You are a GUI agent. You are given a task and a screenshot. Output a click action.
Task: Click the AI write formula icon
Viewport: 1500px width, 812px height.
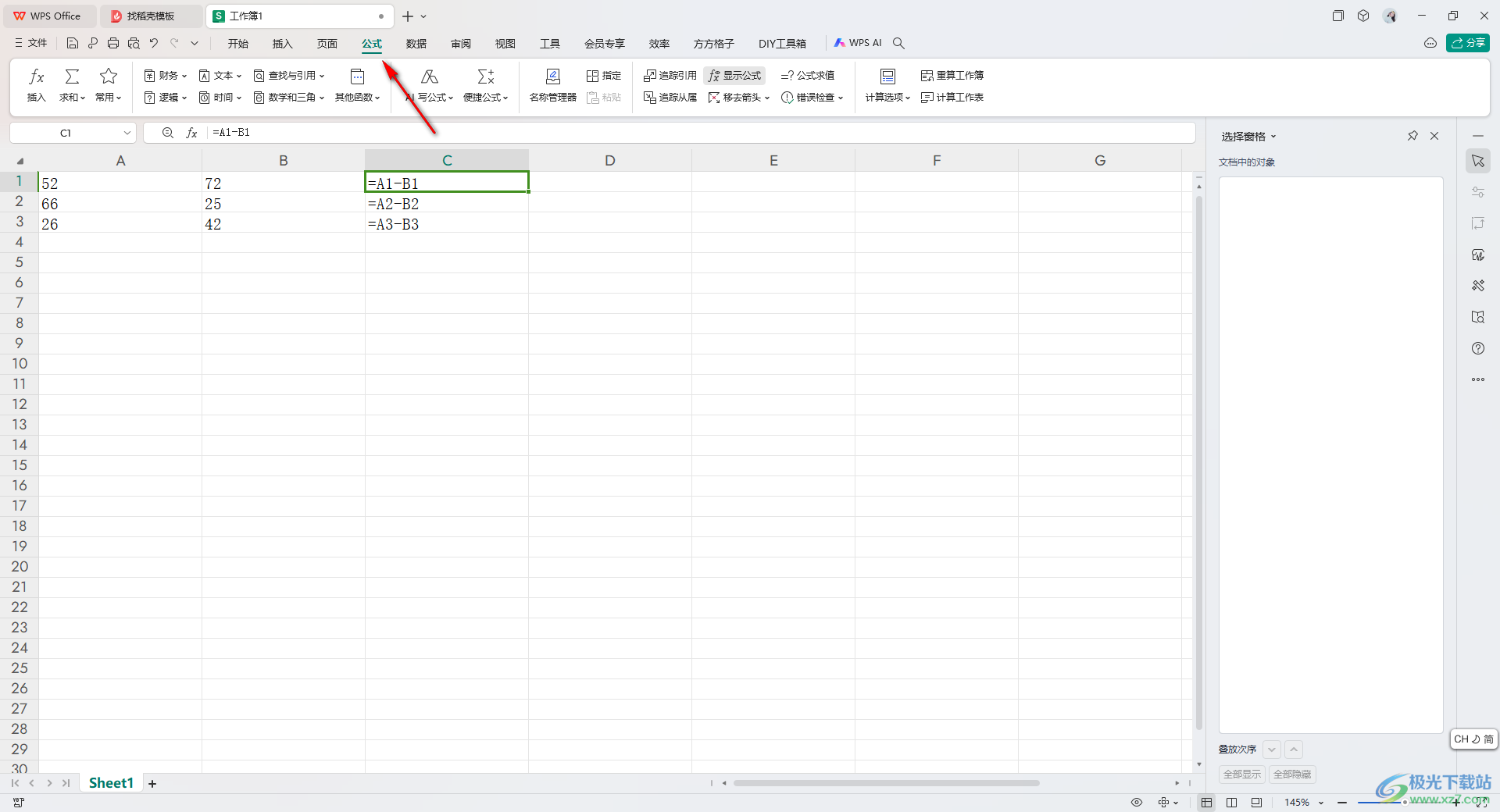pyautogui.click(x=429, y=77)
